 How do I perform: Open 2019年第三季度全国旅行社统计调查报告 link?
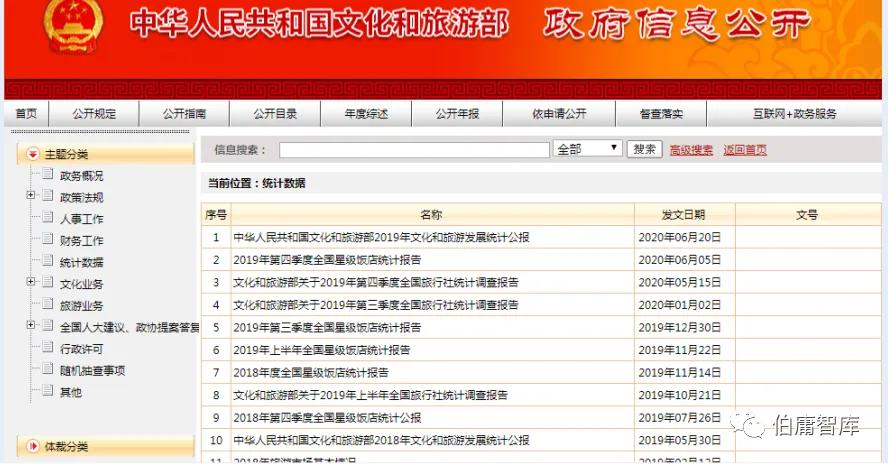[376, 305]
